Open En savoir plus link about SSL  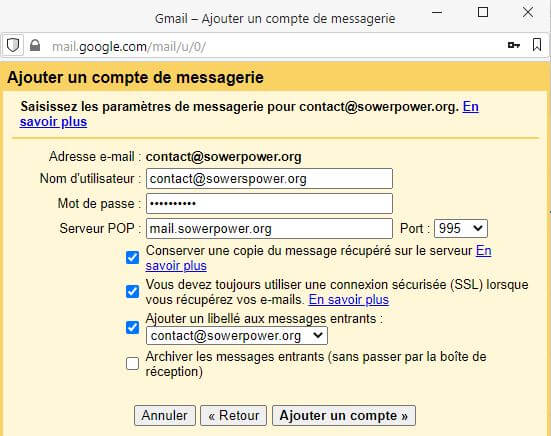pos(349,300)
